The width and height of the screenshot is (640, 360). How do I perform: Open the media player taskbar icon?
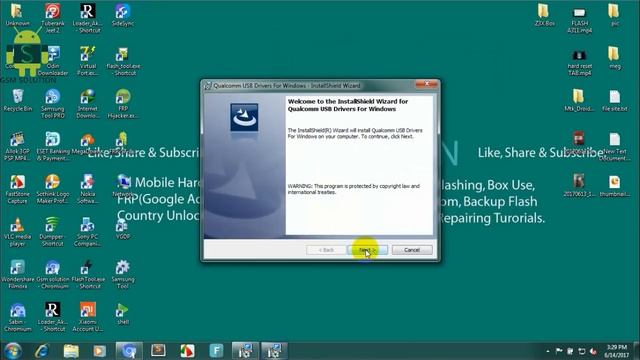coord(100,351)
